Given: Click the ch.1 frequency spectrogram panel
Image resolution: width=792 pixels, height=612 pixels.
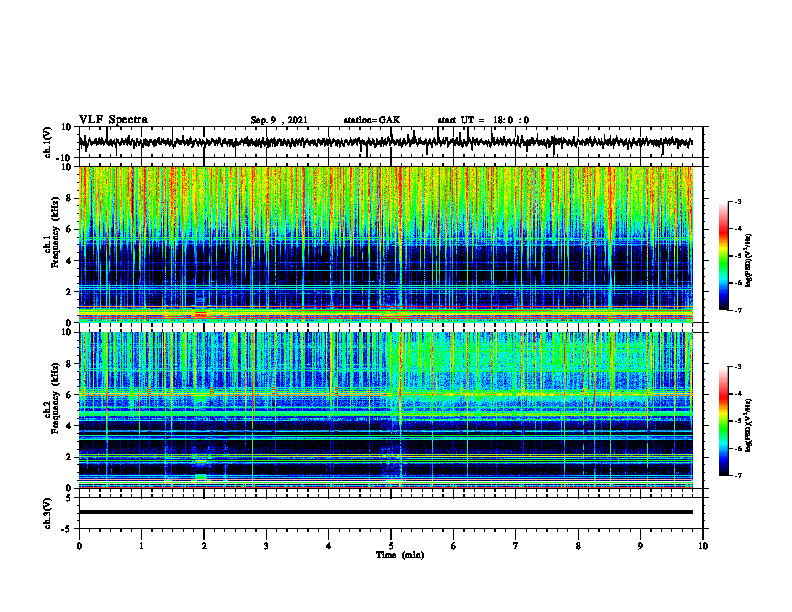Looking at the screenshot, I should [385, 244].
